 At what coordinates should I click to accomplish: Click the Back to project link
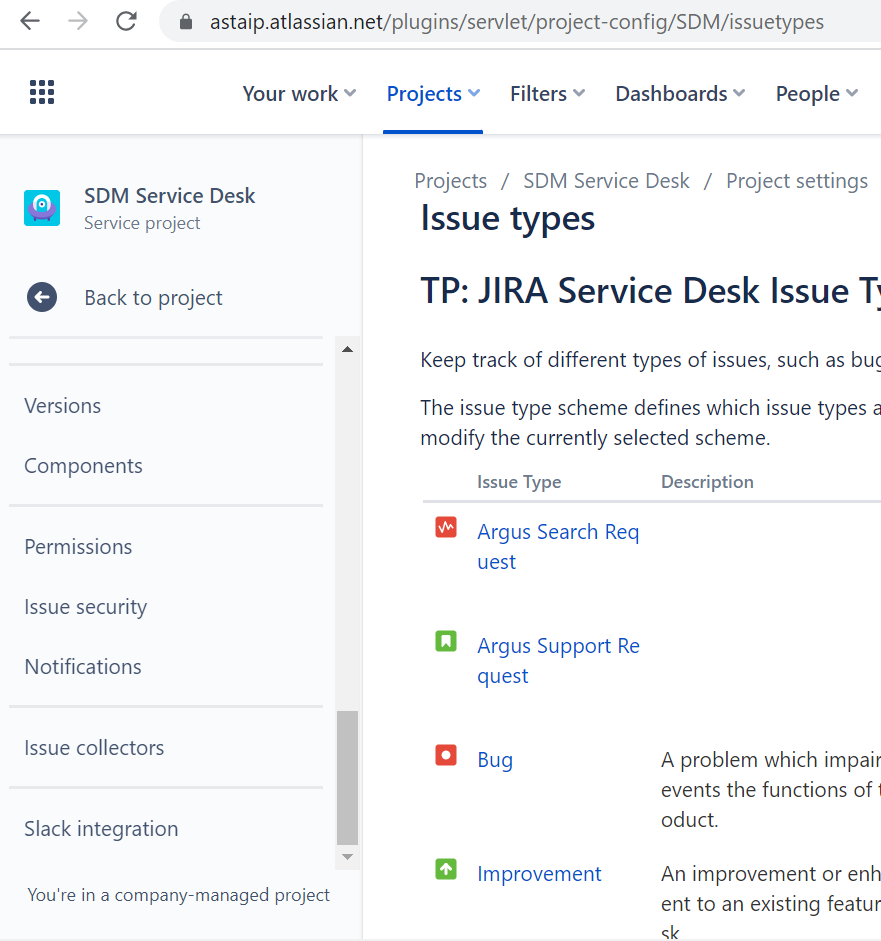tap(154, 298)
